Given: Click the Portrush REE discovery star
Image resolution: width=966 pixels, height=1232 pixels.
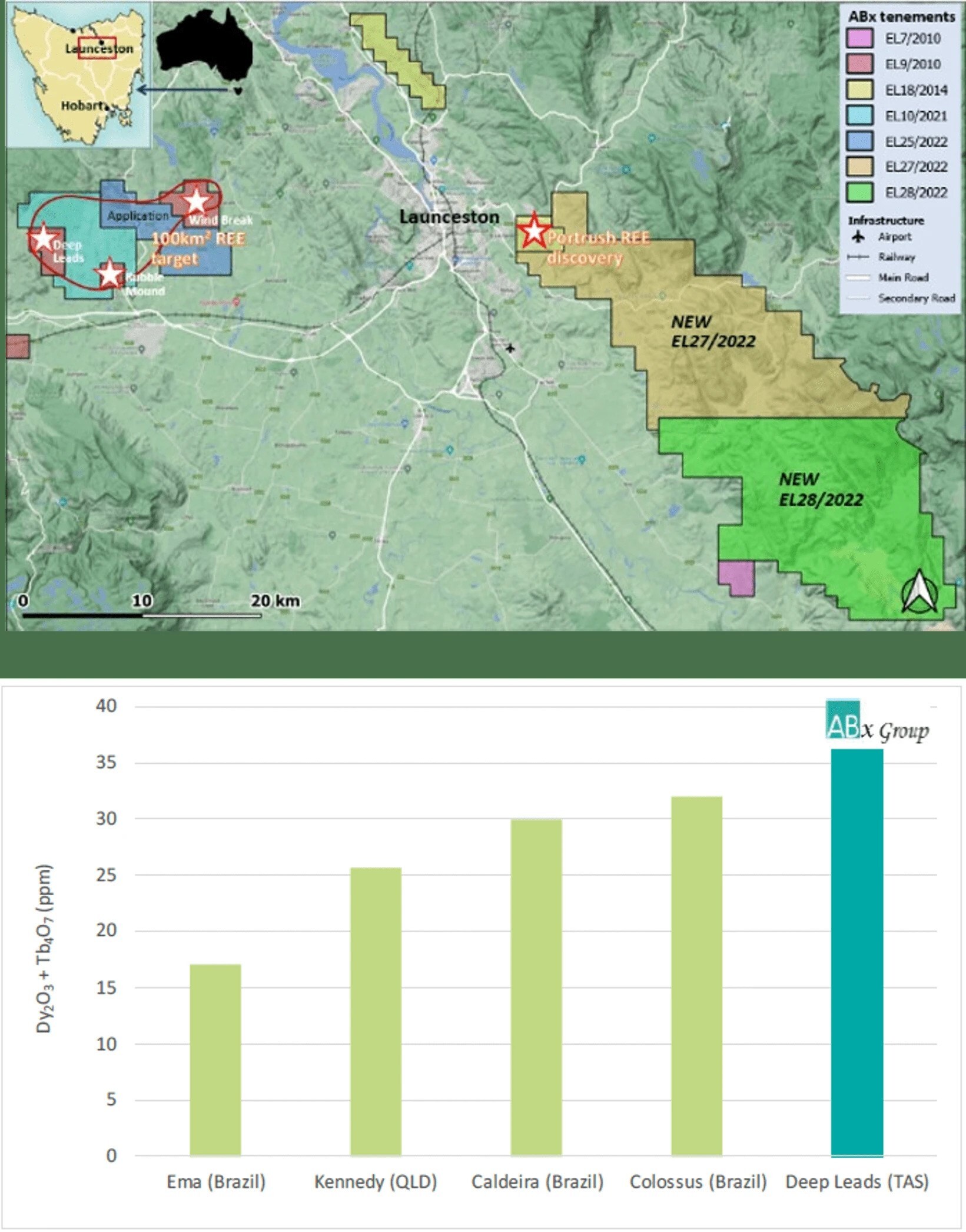Looking at the screenshot, I should tap(533, 230).
